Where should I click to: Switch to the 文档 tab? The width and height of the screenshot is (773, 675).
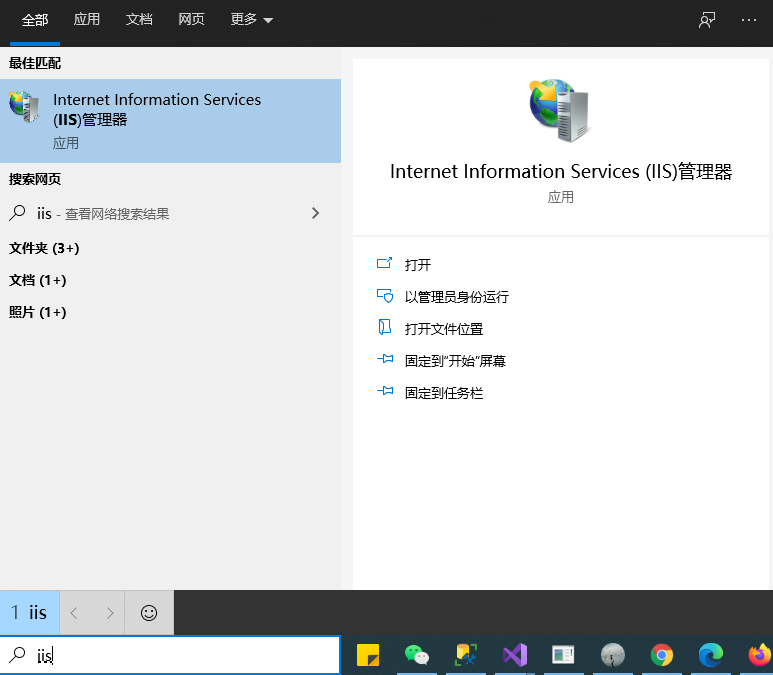click(x=139, y=20)
